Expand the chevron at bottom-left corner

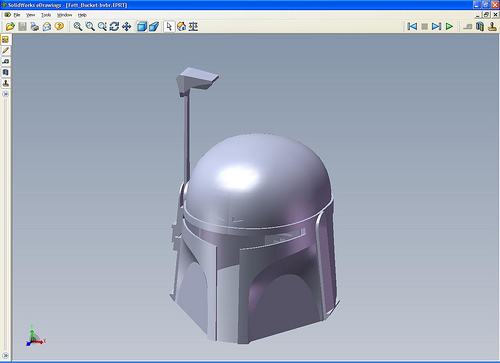[5, 356]
